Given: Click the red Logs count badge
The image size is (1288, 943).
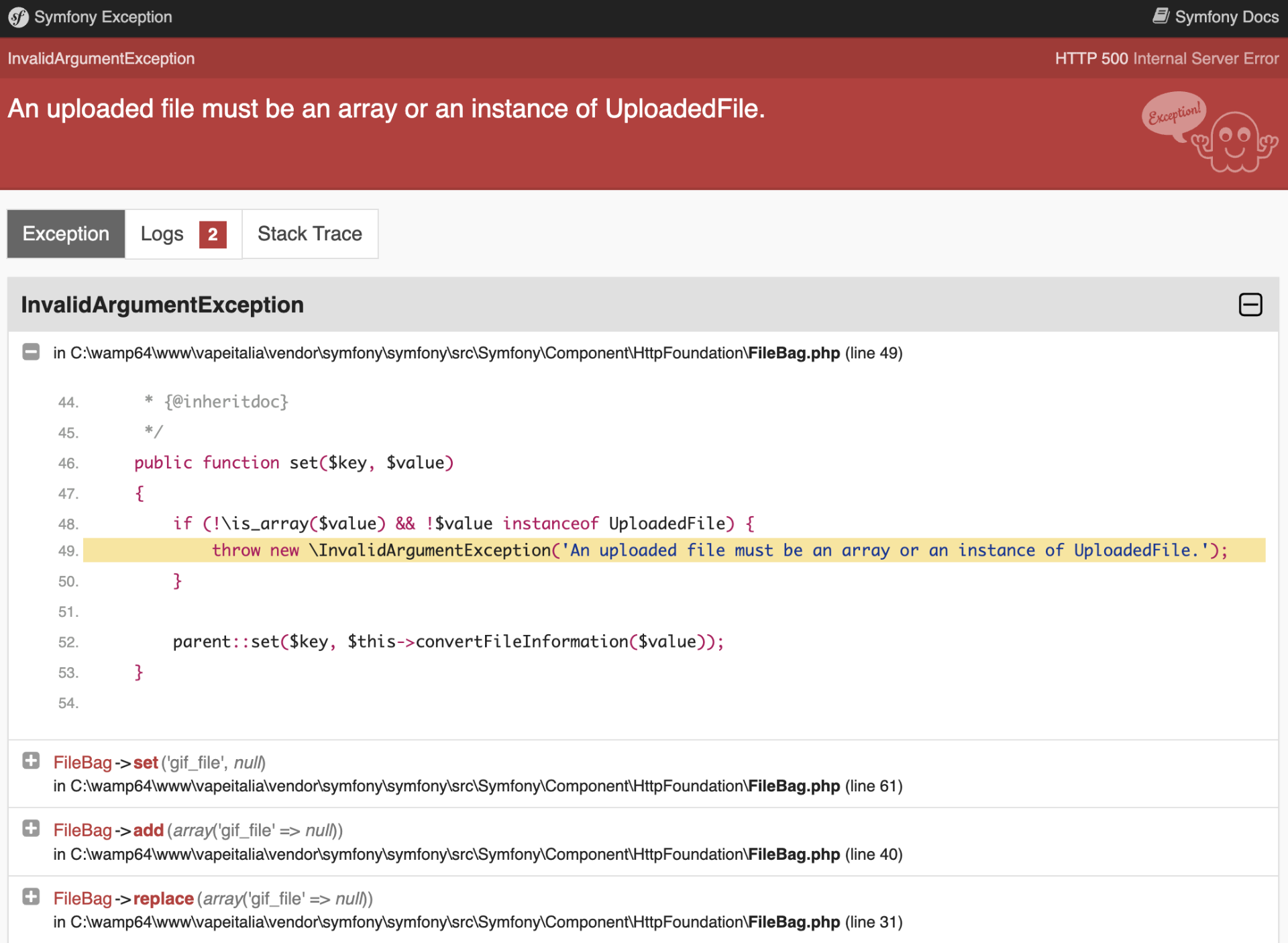Looking at the screenshot, I should (x=213, y=234).
